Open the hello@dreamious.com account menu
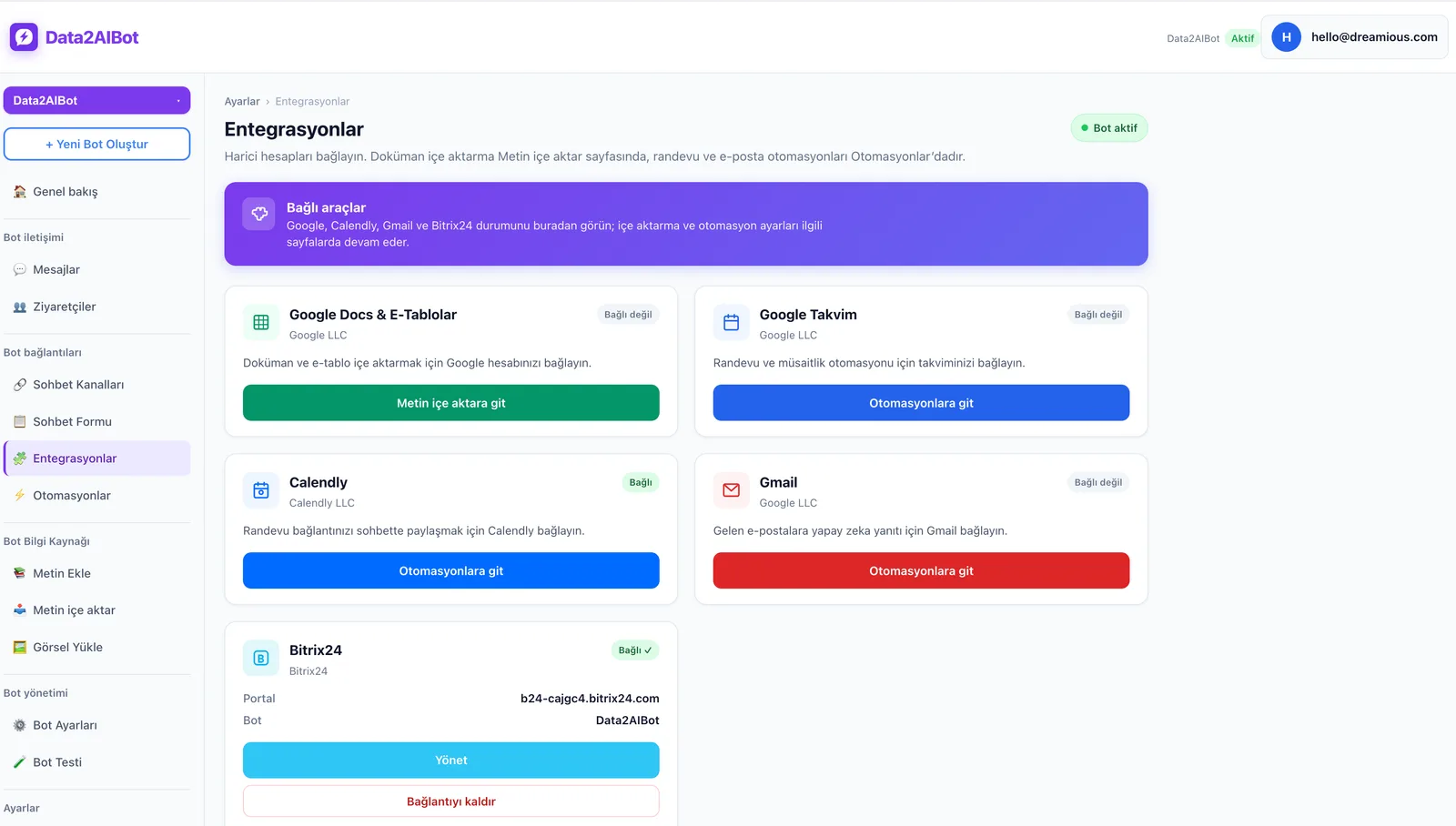The height and width of the screenshot is (826, 1456). coord(1354,37)
